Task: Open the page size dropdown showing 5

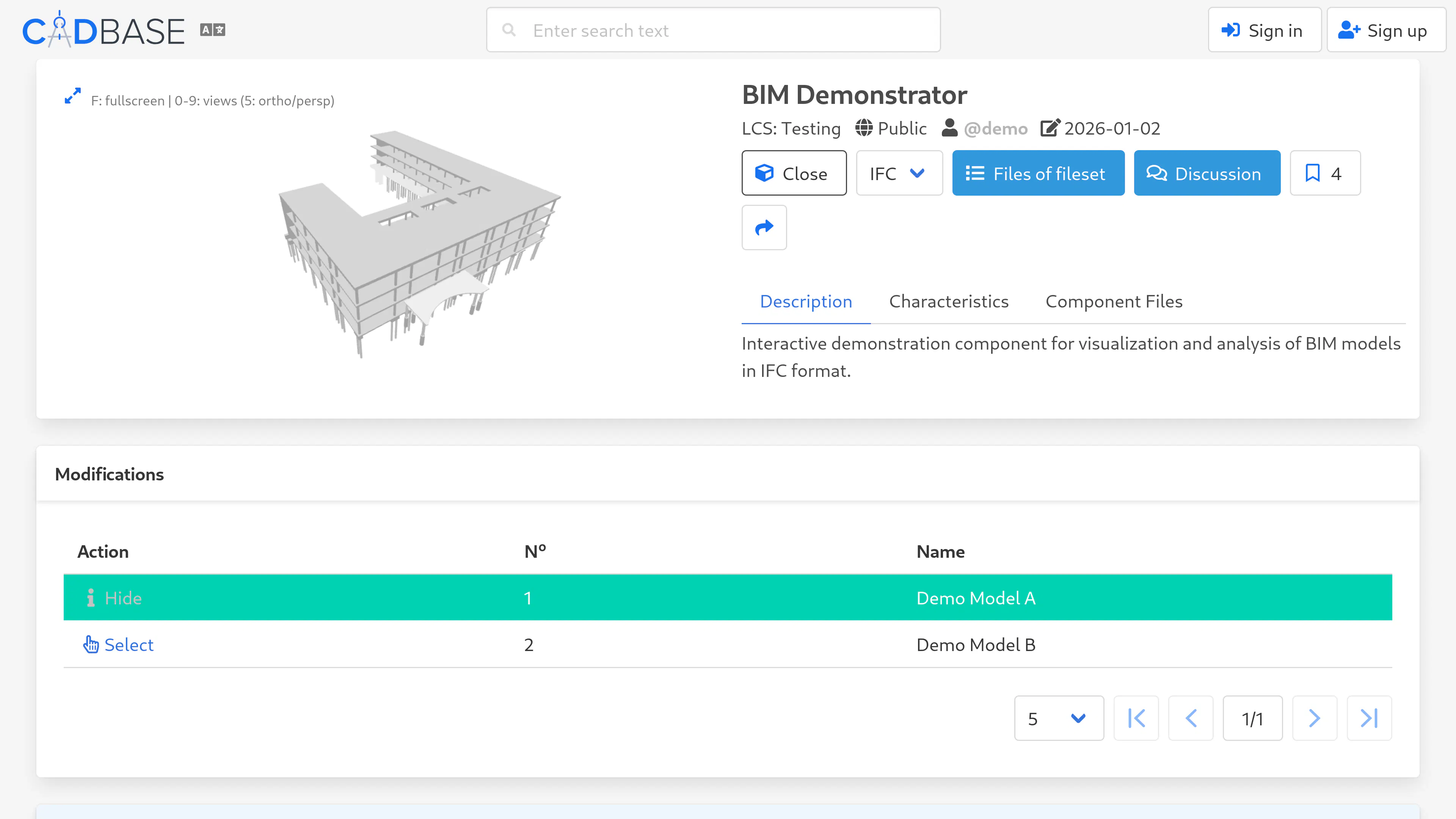Action: [1059, 719]
